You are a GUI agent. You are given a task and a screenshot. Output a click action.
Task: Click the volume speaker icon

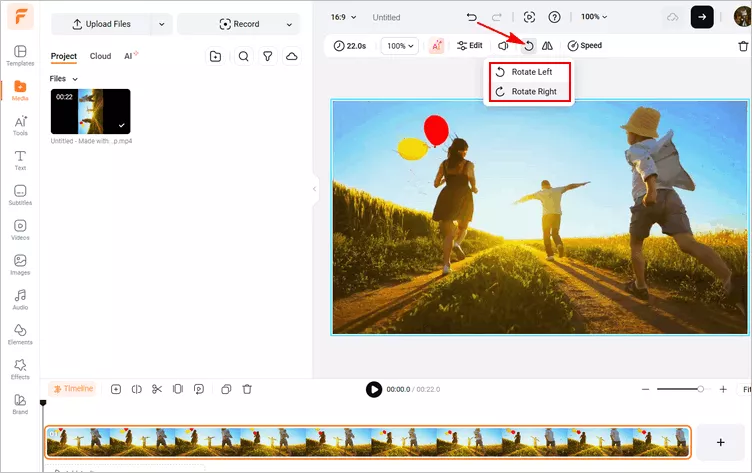click(x=504, y=46)
